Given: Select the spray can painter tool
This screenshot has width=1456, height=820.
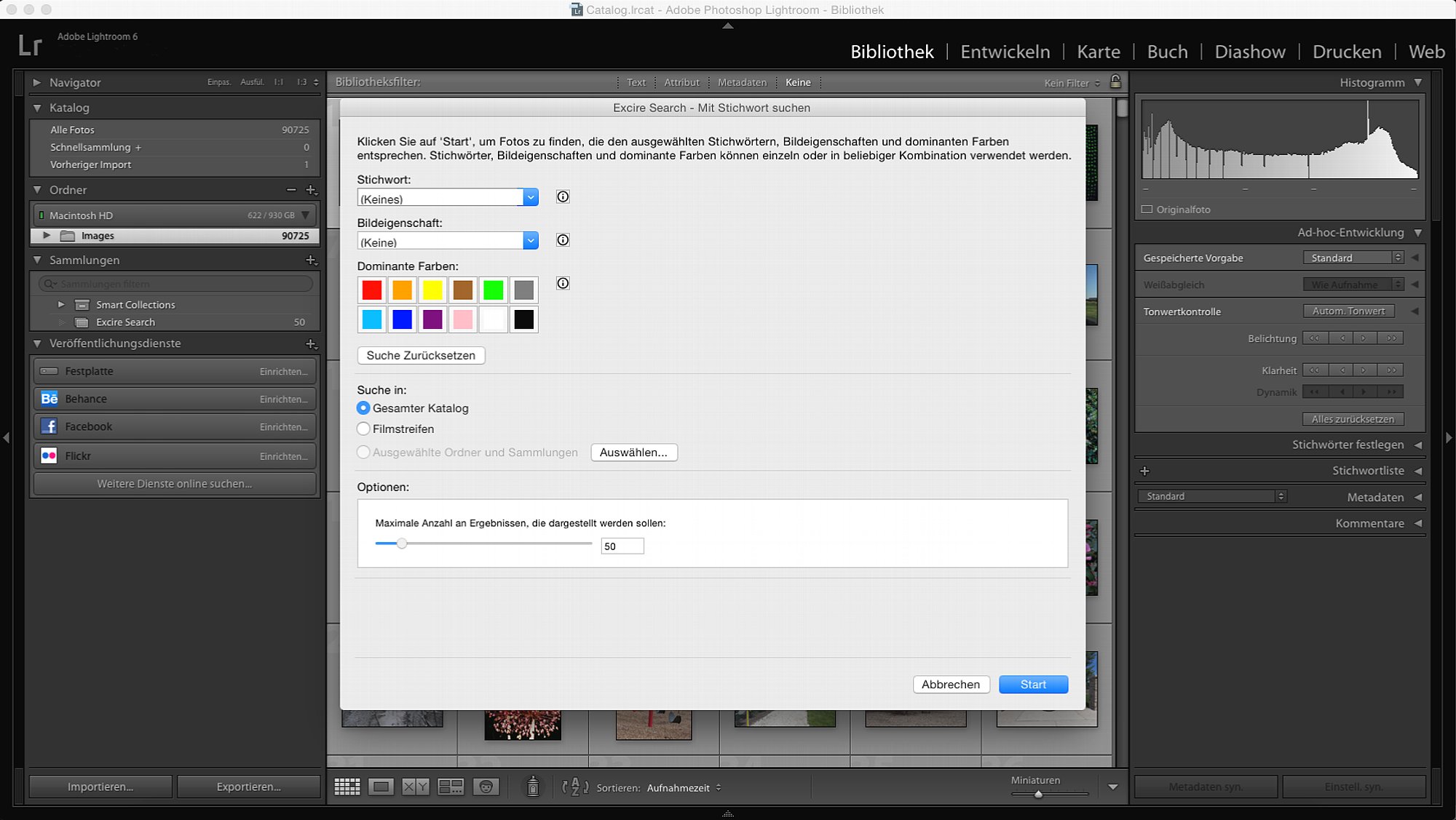Looking at the screenshot, I should coord(533,787).
